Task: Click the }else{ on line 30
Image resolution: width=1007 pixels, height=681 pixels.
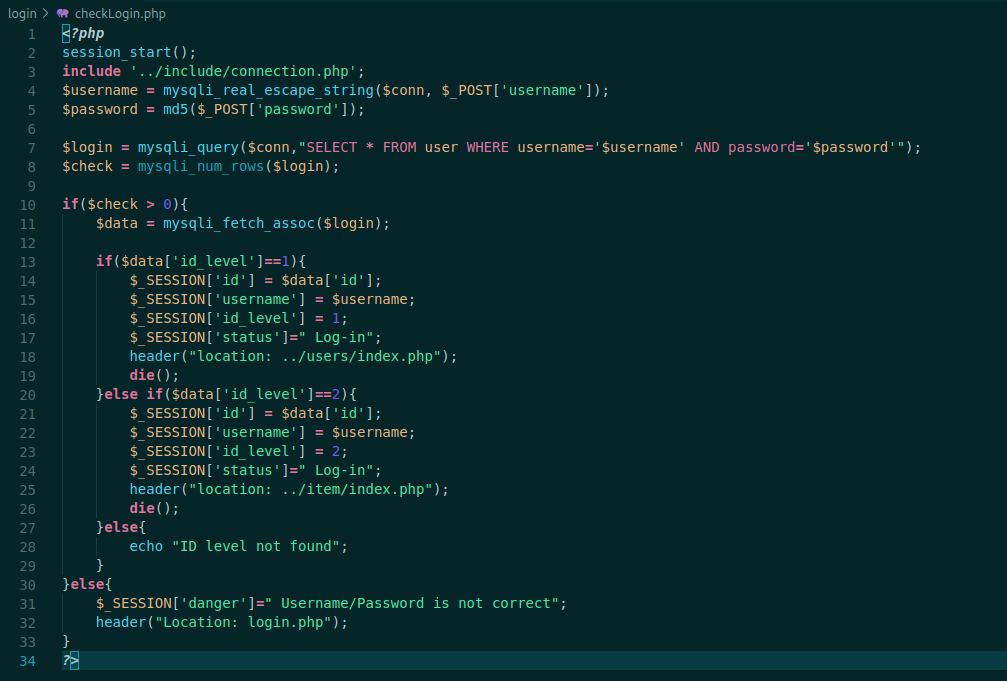Action: [x=87, y=585]
